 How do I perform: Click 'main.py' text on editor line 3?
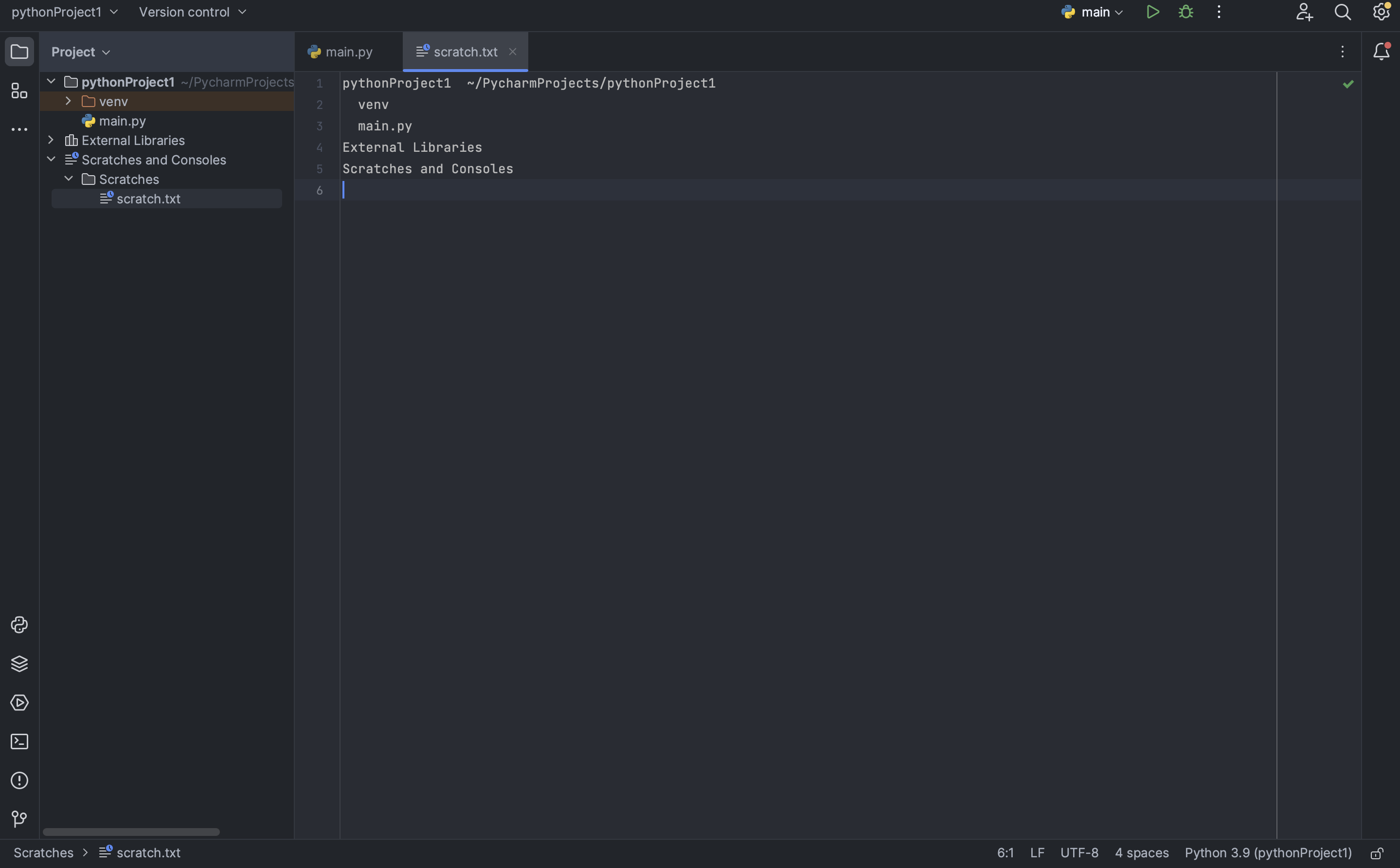(x=385, y=127)
